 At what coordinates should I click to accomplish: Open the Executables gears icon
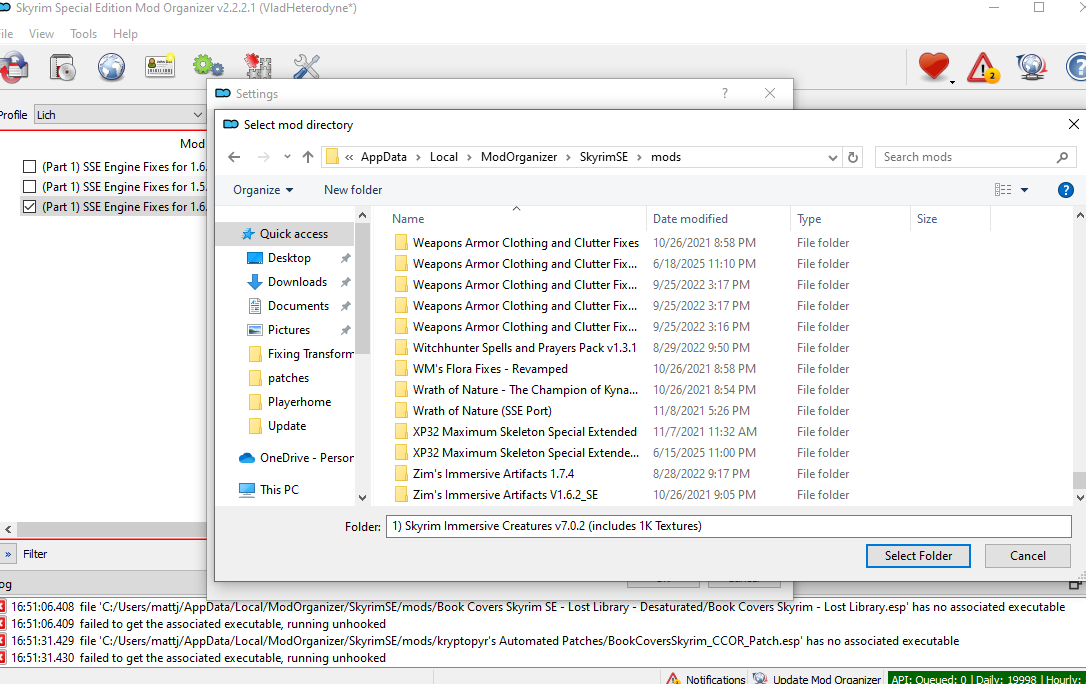click(208, 67)
